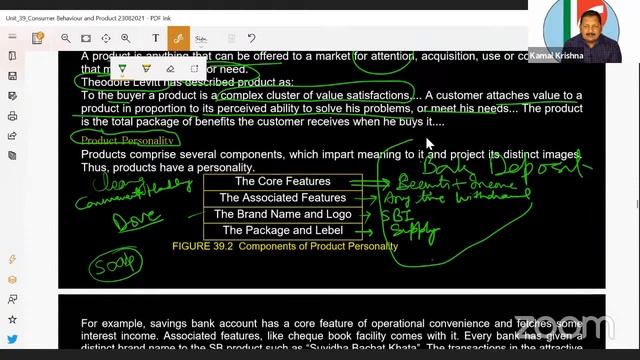
Task: Click 'The Associated Features' table row
Action: point(283,198)
